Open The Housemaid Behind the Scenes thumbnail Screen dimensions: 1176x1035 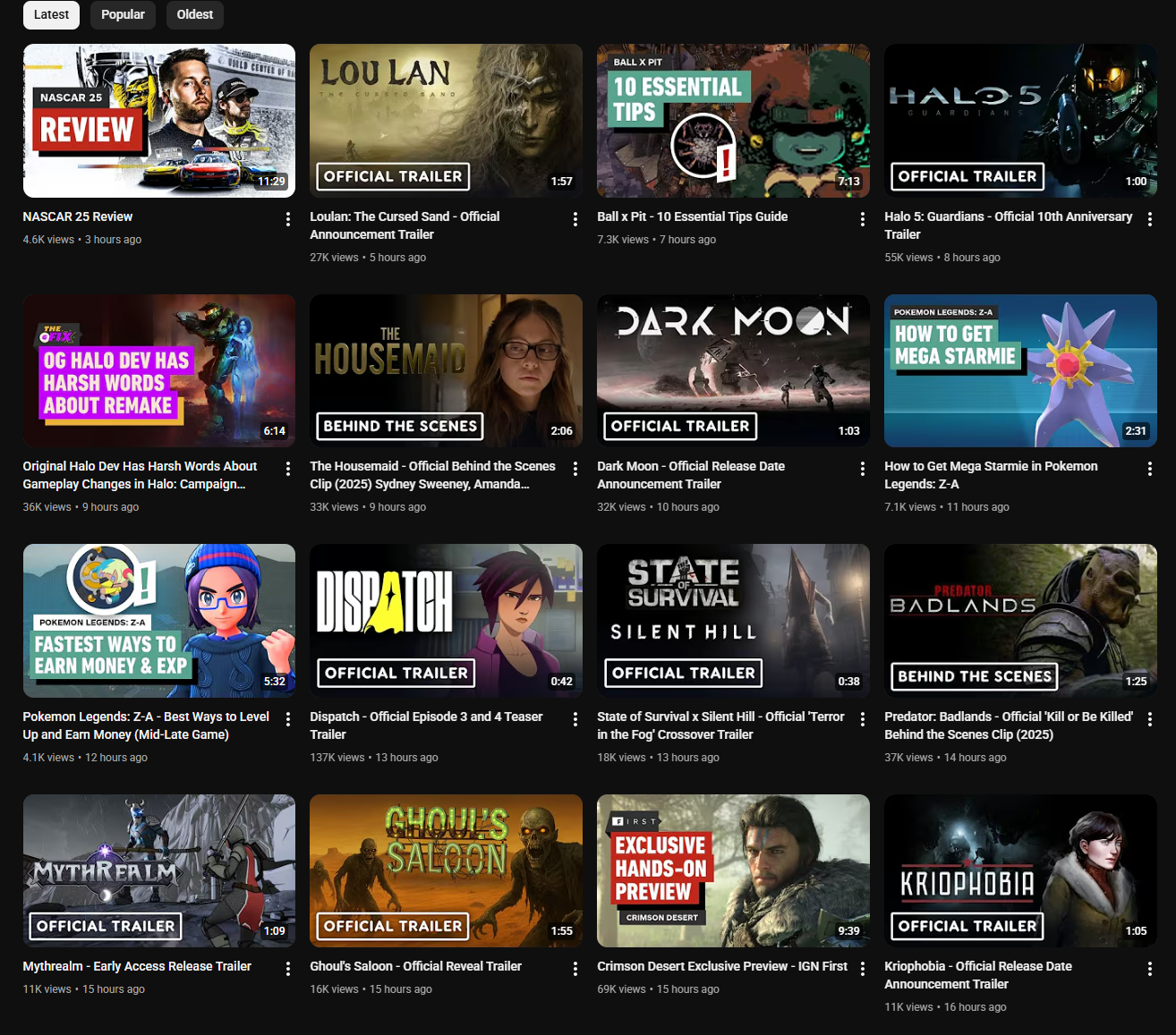446,370
